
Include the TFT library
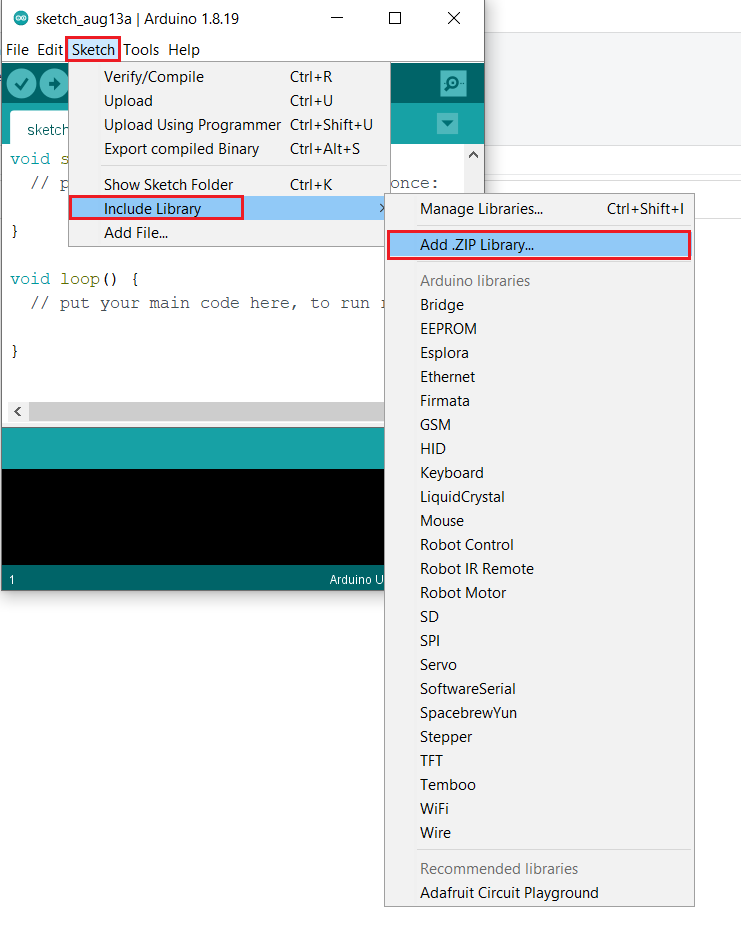point(539,761)
